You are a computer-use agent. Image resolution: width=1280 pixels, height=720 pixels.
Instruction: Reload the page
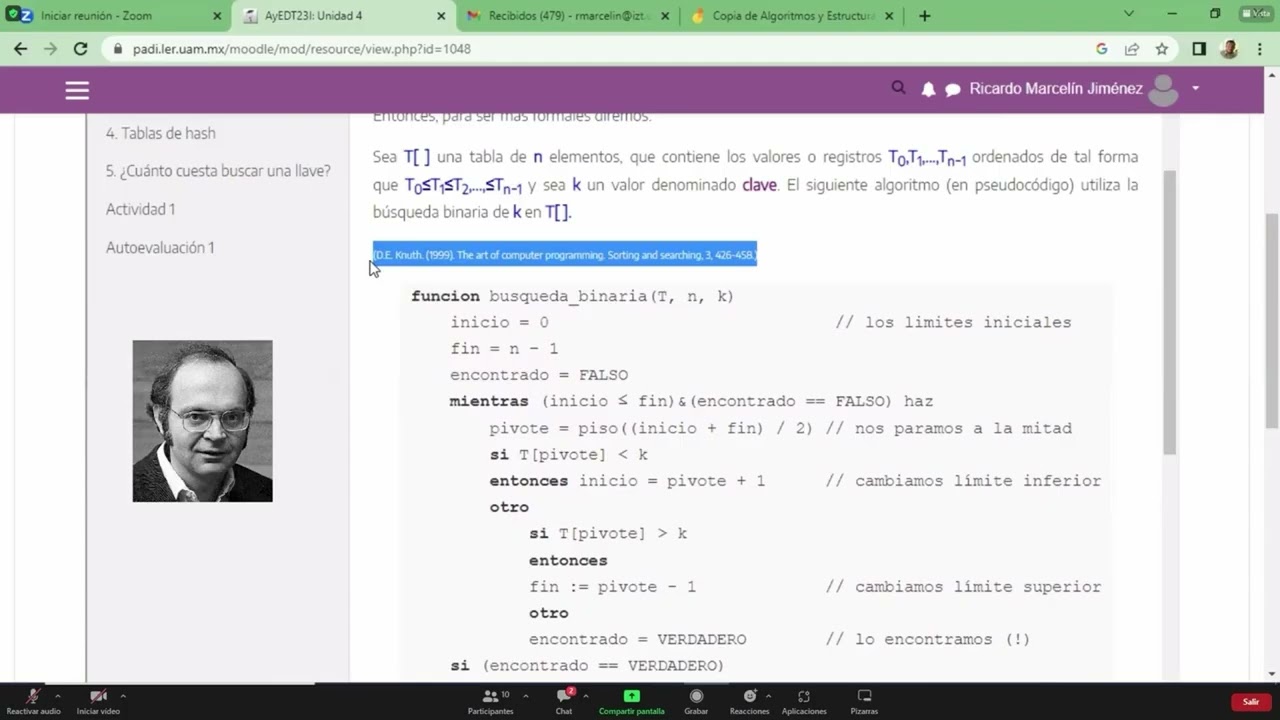click(x=81, y=48)
